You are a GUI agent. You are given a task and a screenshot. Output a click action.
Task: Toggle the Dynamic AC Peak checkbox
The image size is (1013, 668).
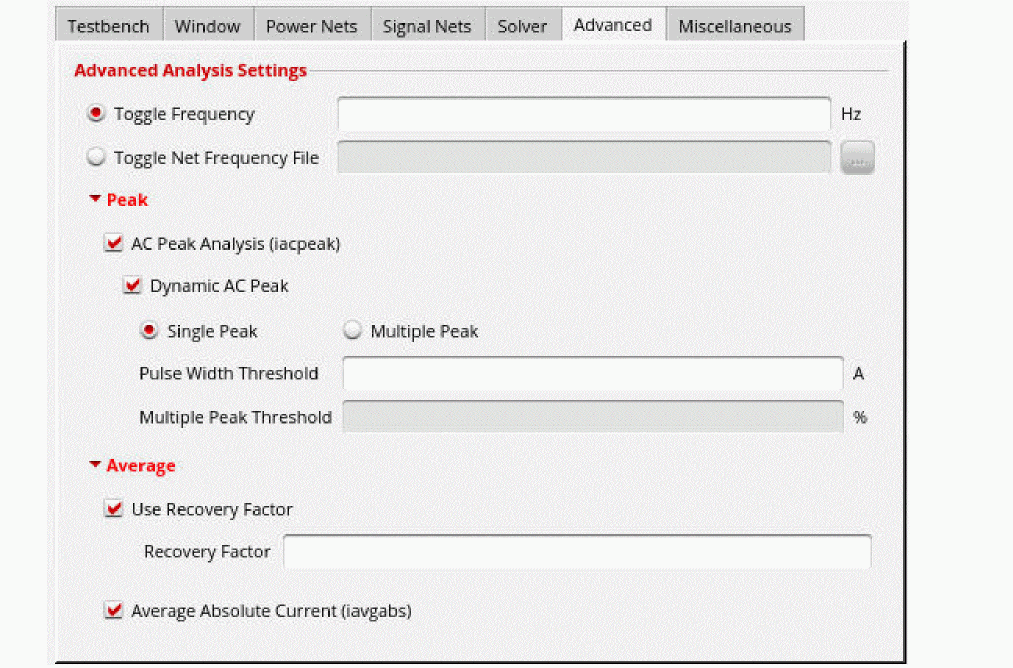pos(132,286)
